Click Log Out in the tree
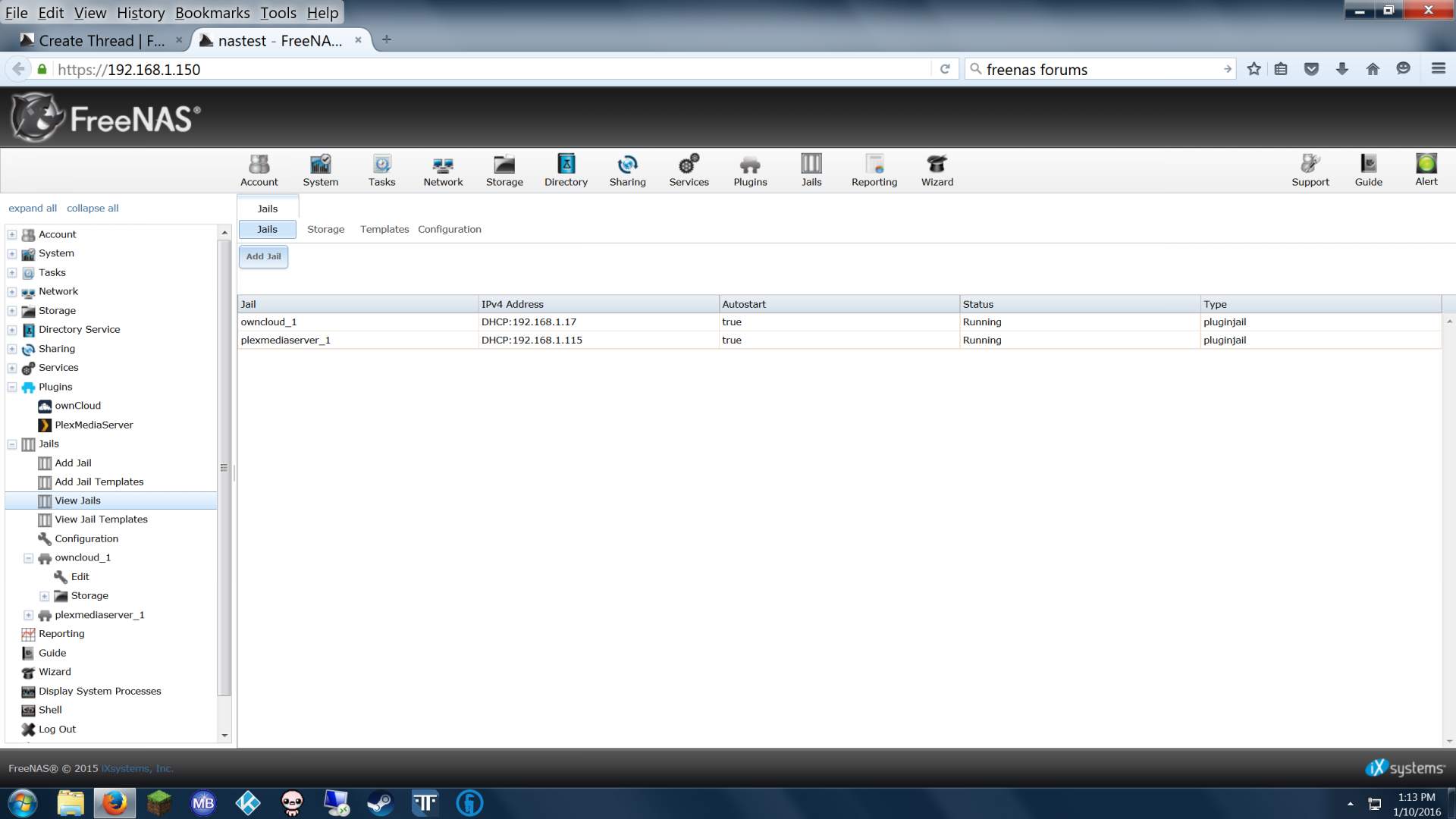Image resolution: width=1456 pixels, height=819 pixels. (57, 729)
